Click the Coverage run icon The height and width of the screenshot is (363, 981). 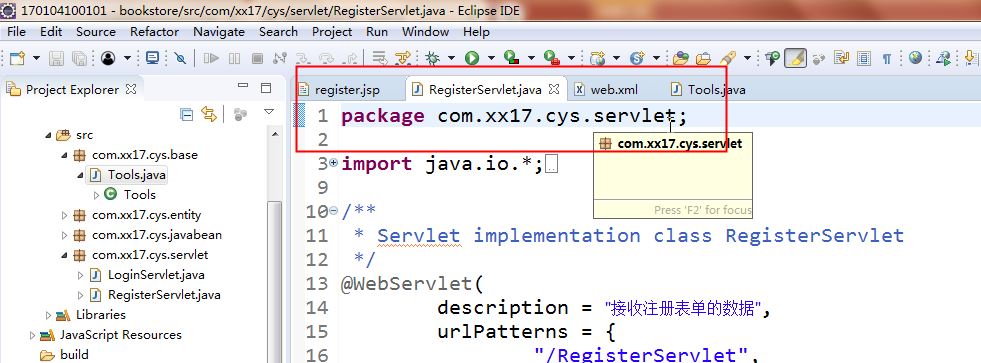pyautogui.click(x=511, y=58)
